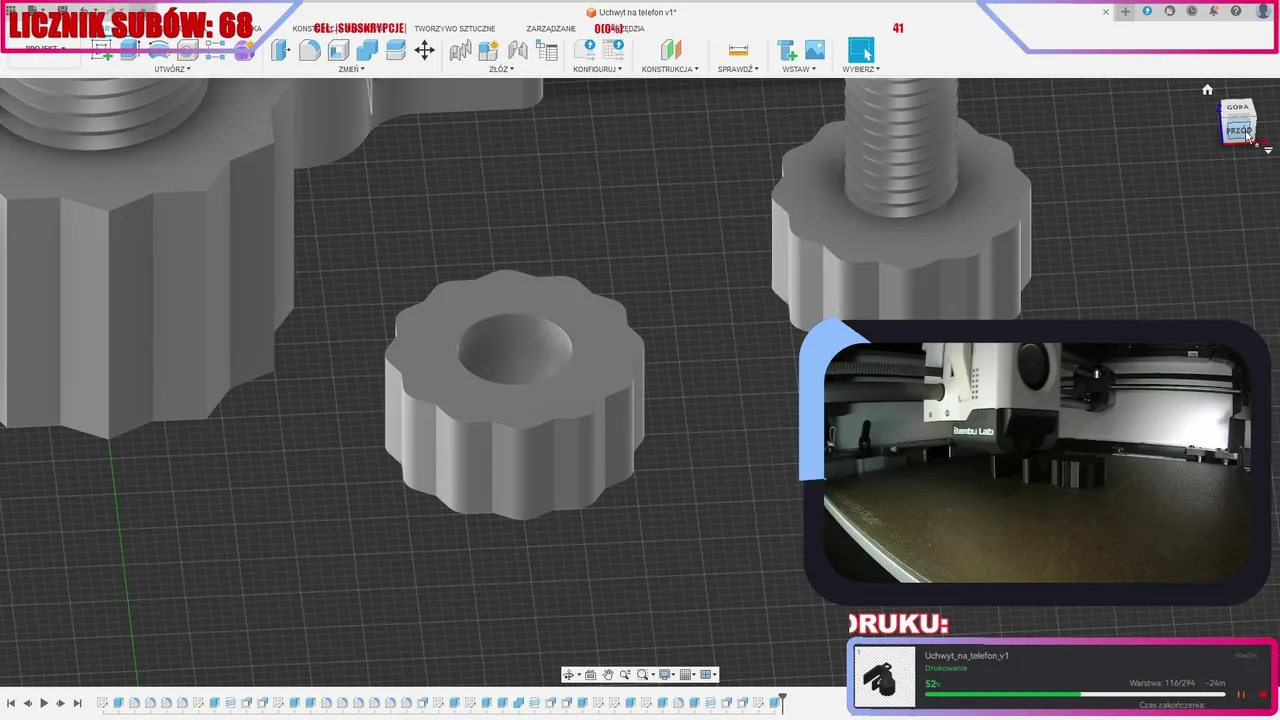
Task: Select the Shell tool
Action: pyautogui.click(x=338, y=50)
